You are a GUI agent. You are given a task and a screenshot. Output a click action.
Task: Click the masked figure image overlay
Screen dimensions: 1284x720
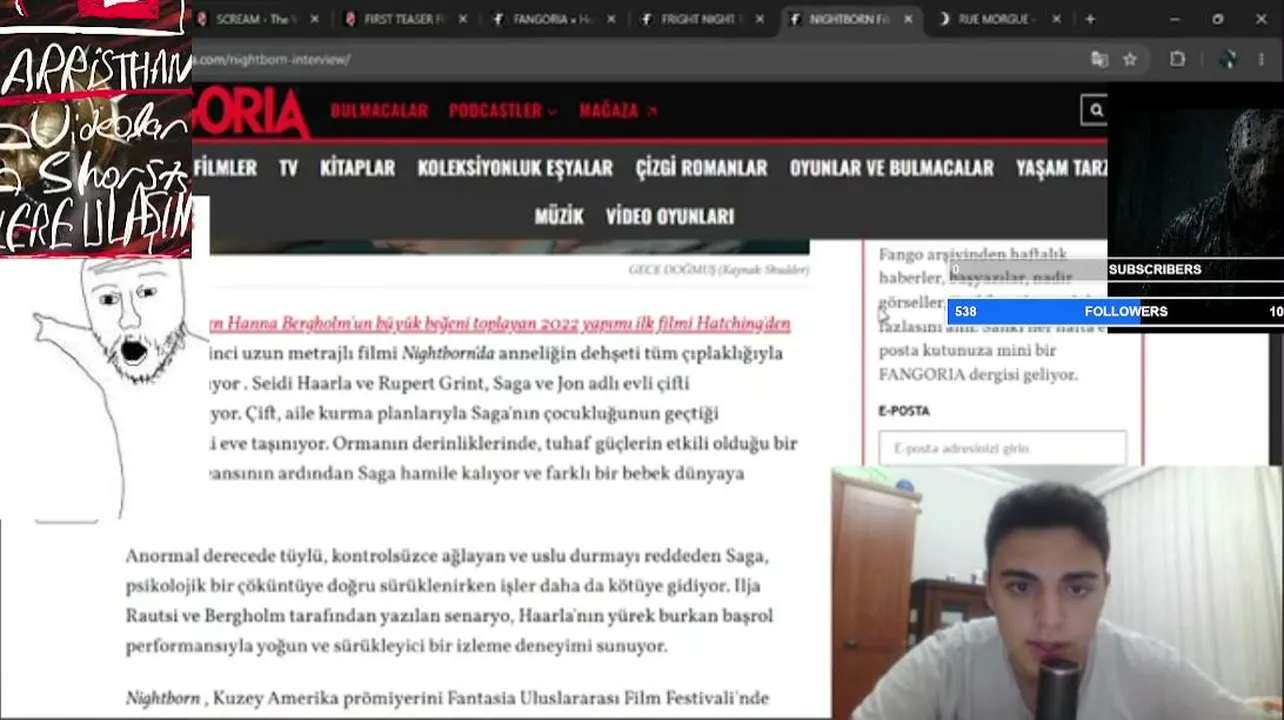point(1196,170)
